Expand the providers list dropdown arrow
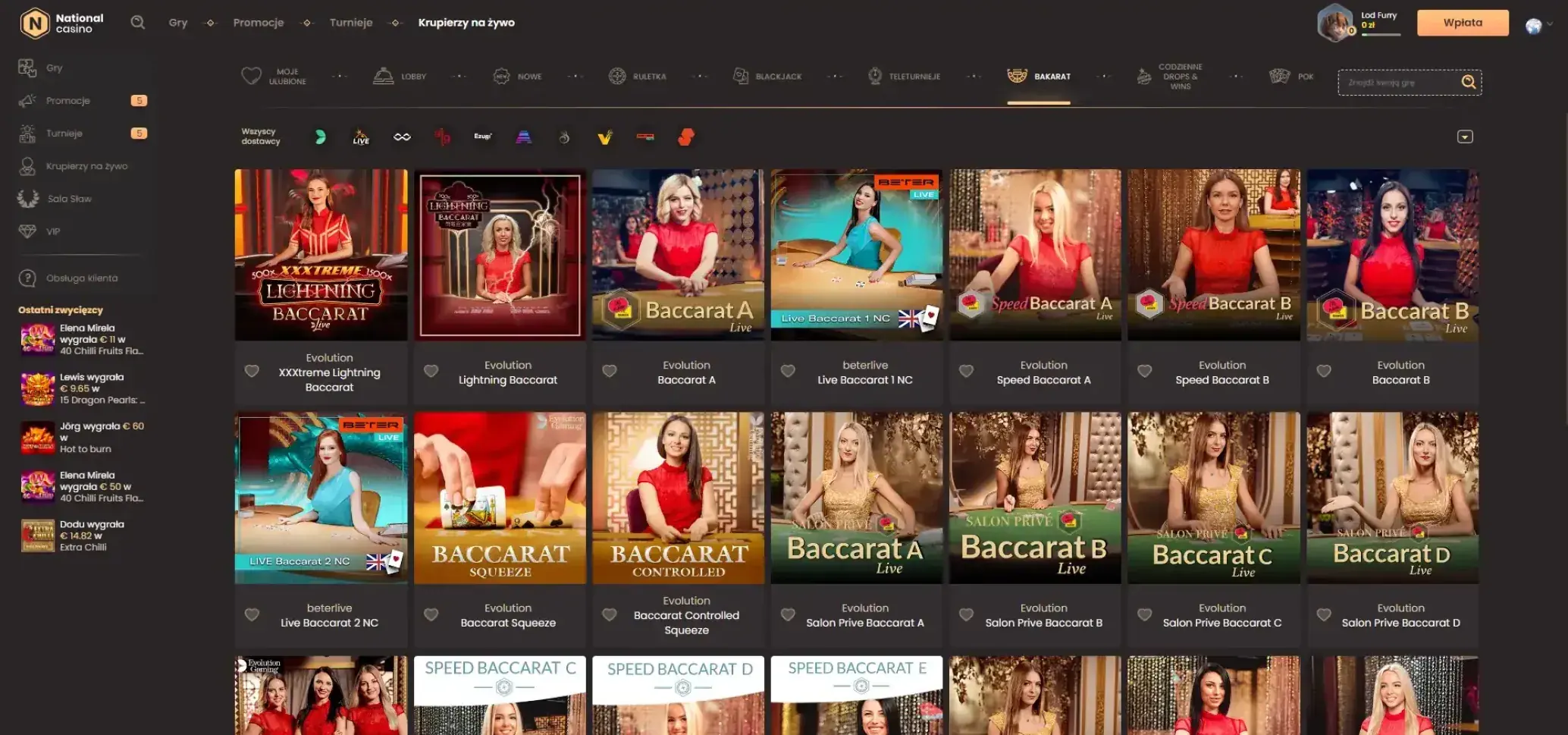The image size is (1568, 735). pyautogui.click(x=1465, y=137)
